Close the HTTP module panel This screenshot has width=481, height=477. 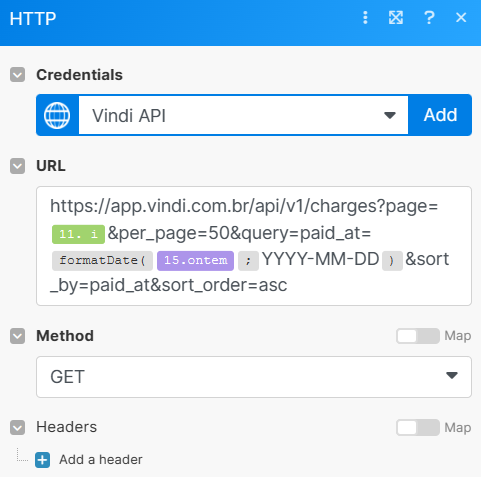coord(461,18)
